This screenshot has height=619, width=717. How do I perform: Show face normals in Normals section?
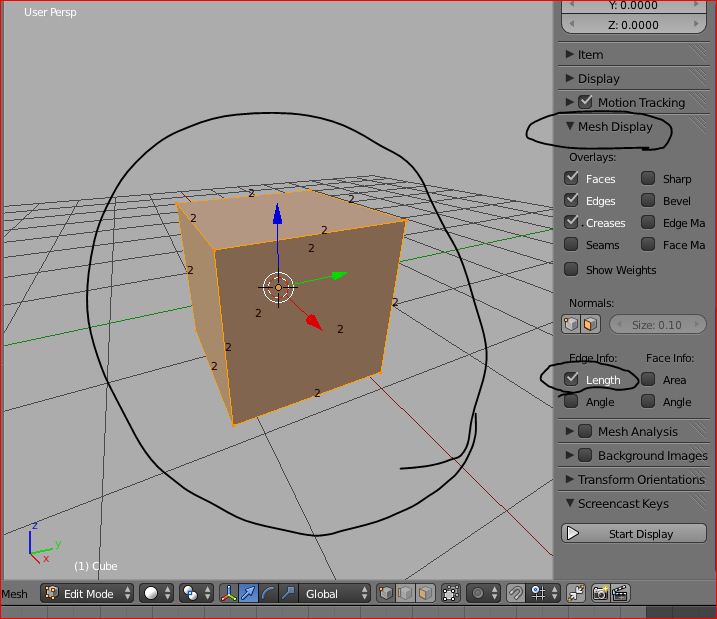click(x=590, y=324)
